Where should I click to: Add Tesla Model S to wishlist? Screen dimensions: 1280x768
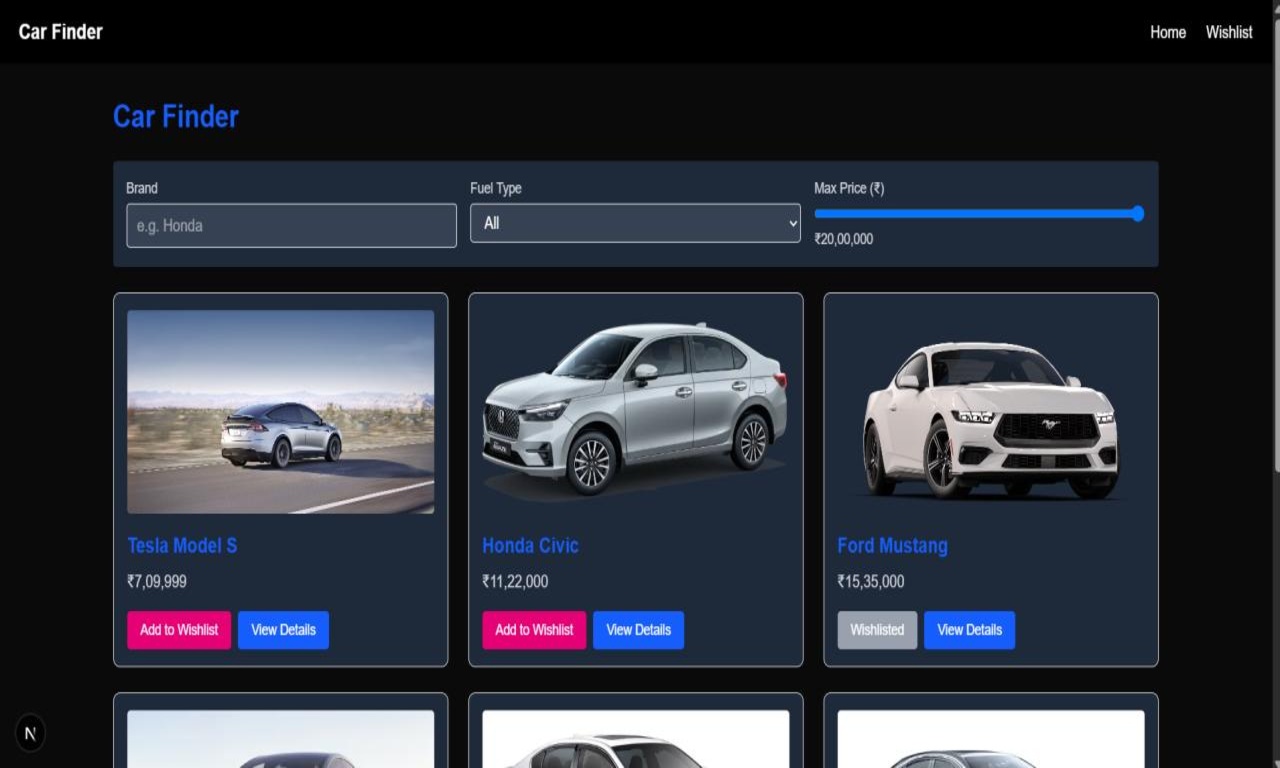[x=179, y=630]
